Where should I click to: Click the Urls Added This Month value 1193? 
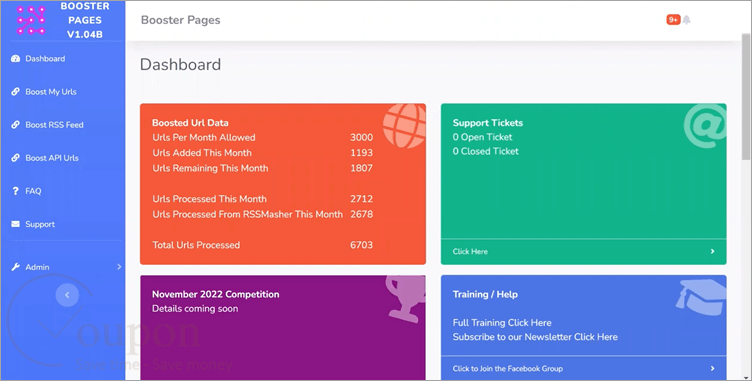click(362, 153)
